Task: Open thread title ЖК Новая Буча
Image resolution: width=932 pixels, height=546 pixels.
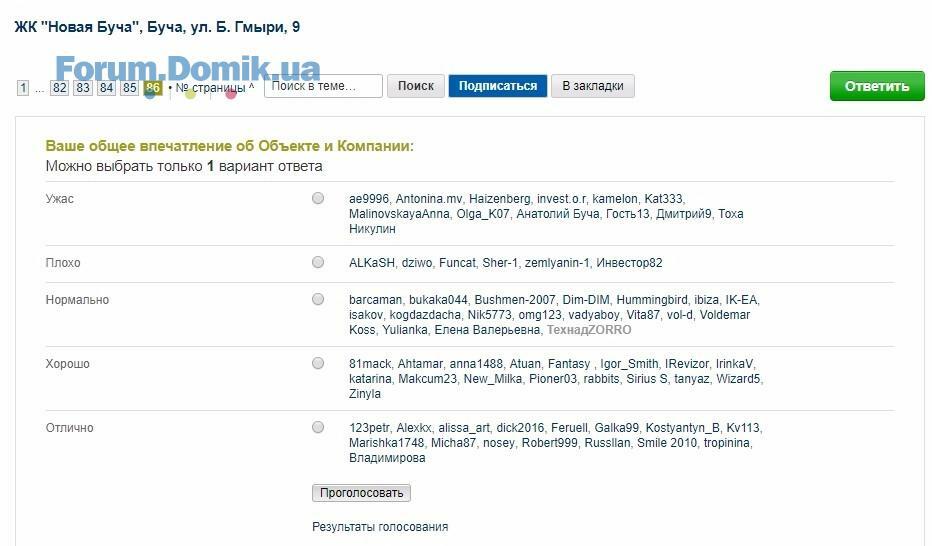Action: [157, 27]
